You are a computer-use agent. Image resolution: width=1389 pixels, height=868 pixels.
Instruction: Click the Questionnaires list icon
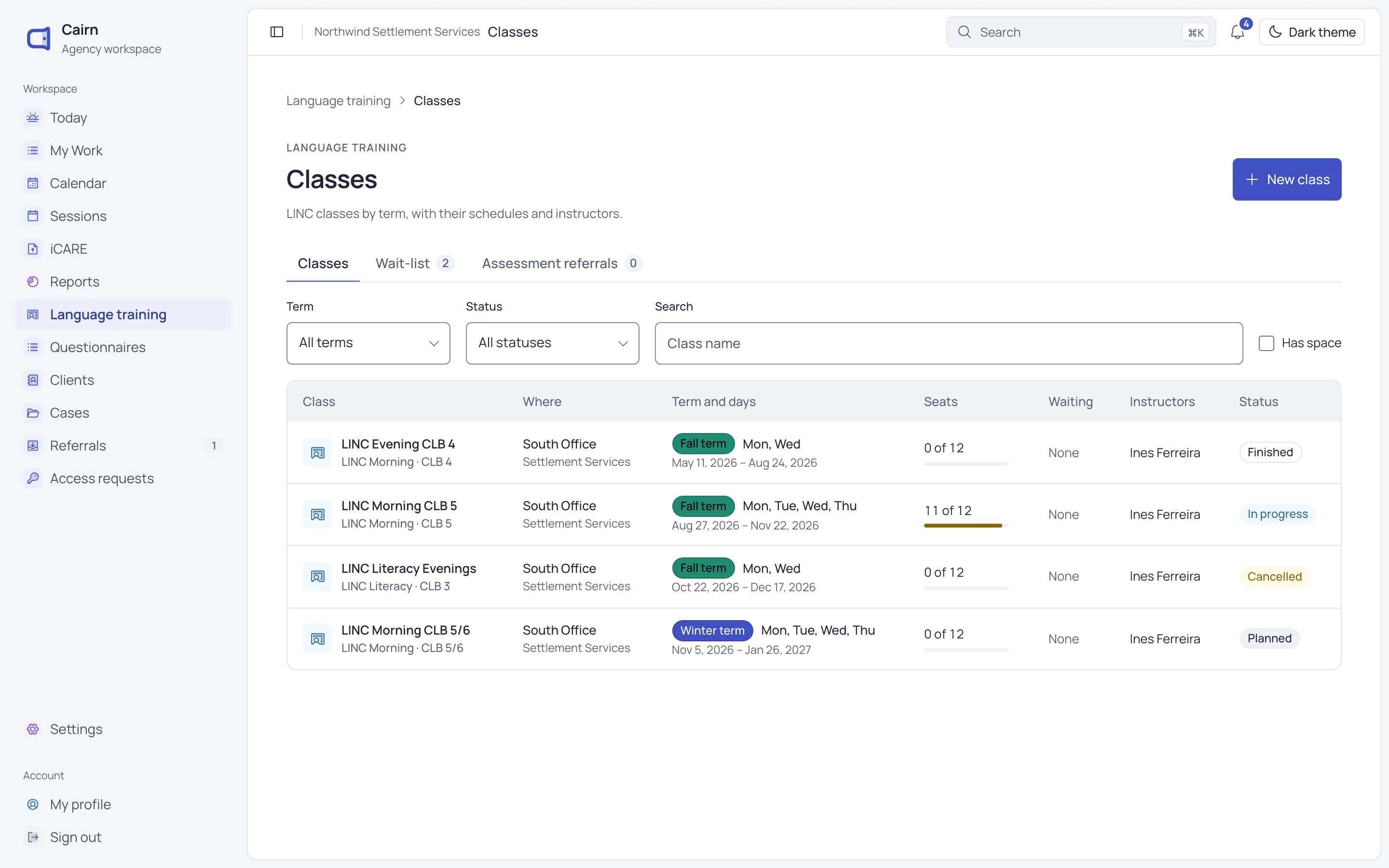coord(33,347)
